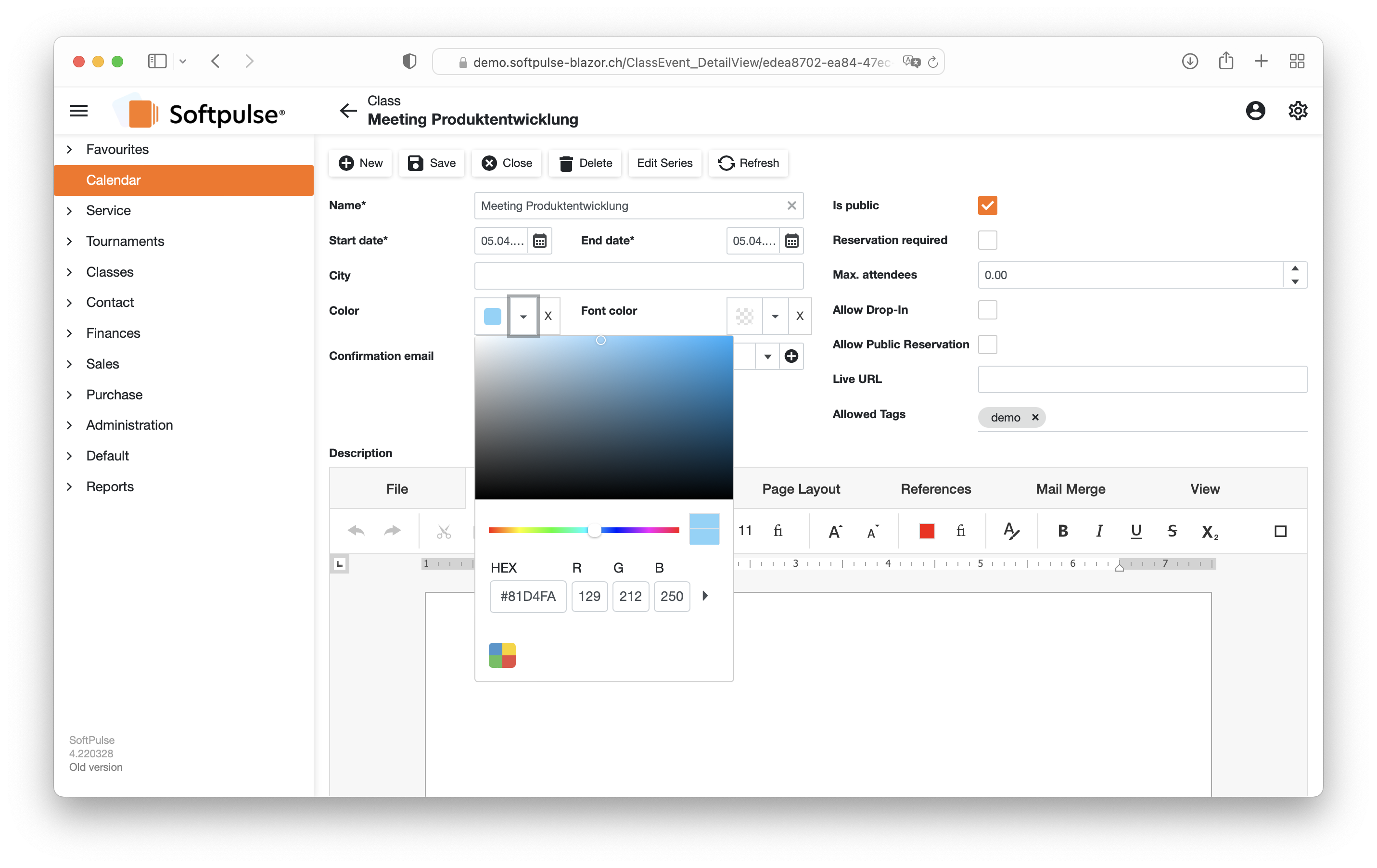Enable Allow Public Reservation checkbox

[987, 345]
